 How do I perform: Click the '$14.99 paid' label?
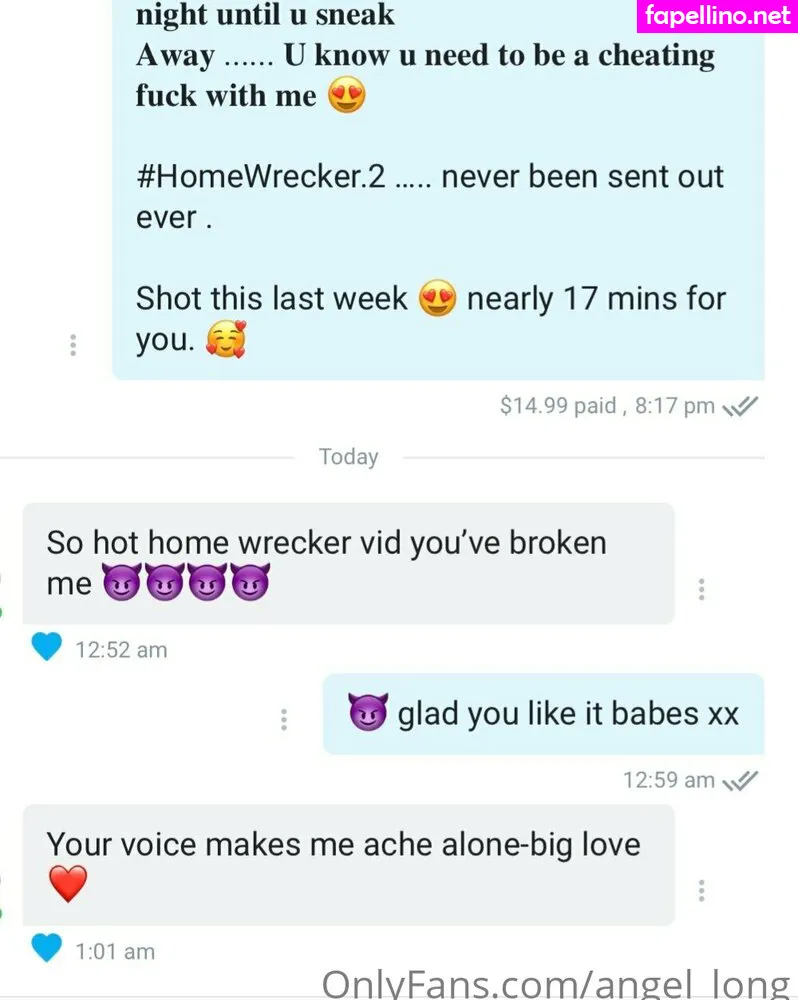click(558, 406)
